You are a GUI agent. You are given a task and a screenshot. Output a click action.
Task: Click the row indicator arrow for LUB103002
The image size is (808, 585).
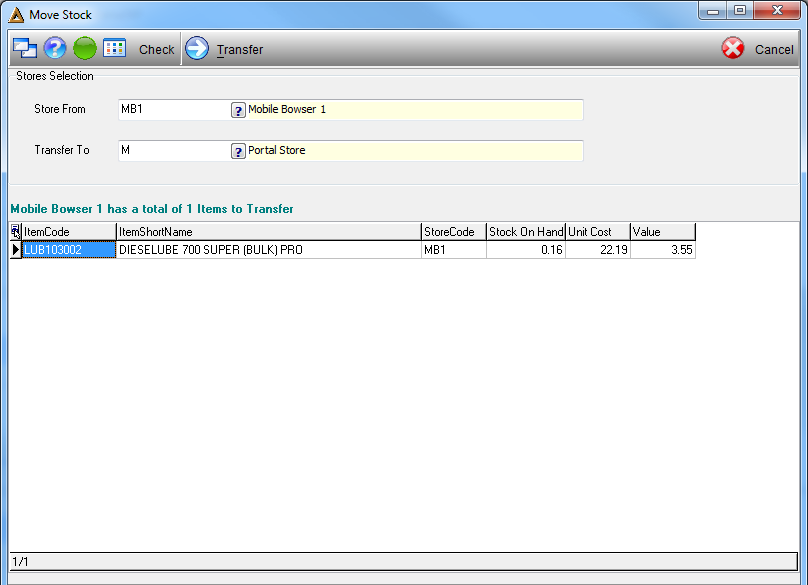pyautogui.click(x=15, y=250)
